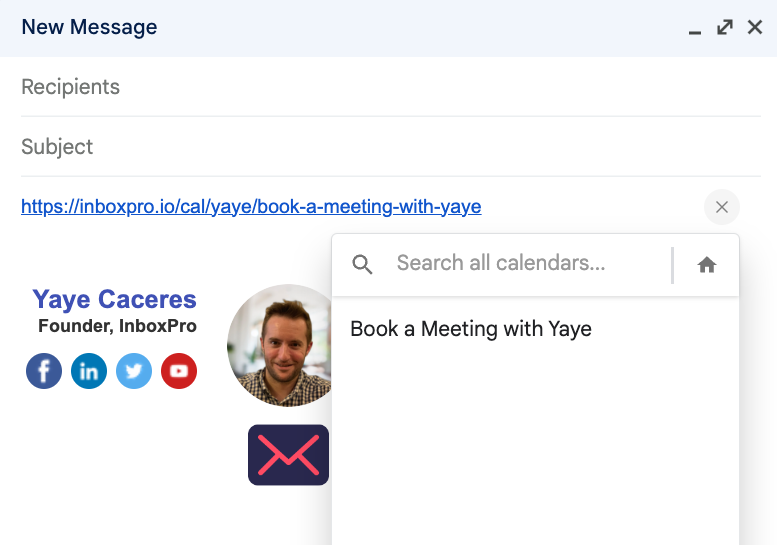The height and width of the screenshot is (545, 777).
Task: Go to calendar home via house icon
Action: [707, 265]
